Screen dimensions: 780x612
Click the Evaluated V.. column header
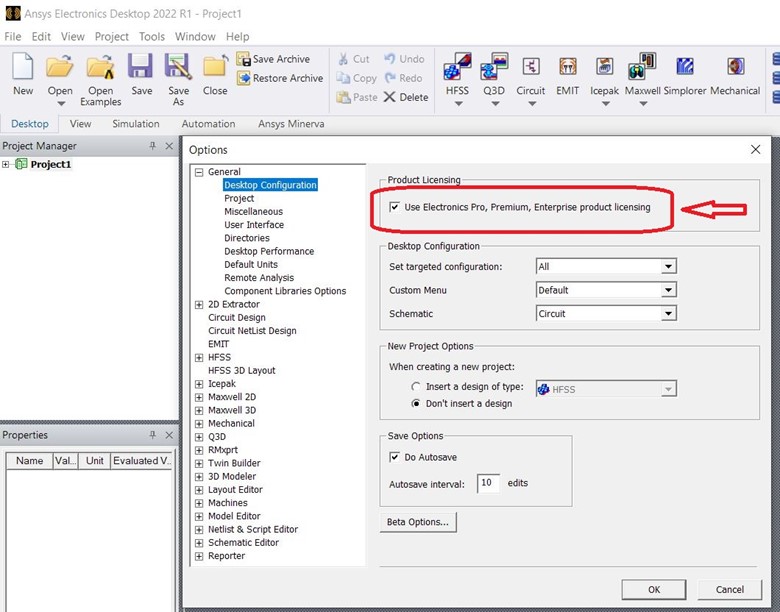point(142,461)
